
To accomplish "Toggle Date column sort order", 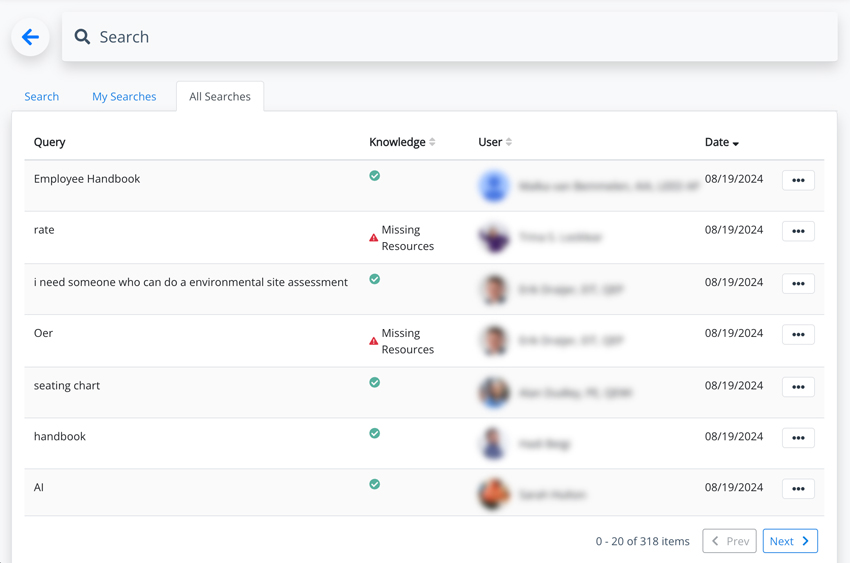I will (721, 142).
